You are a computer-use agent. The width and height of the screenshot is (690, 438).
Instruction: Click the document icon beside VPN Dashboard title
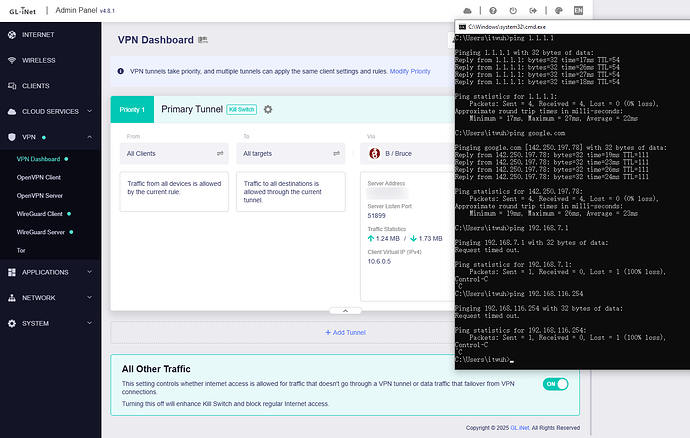click(x=203, y=40)
